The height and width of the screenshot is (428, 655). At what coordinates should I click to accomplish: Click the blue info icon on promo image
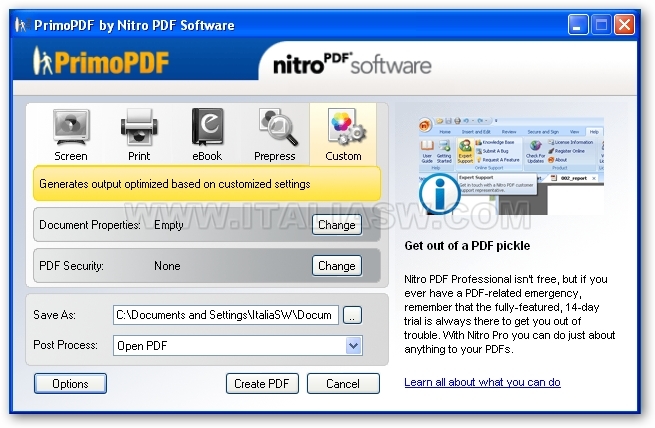tap(439, 194)
